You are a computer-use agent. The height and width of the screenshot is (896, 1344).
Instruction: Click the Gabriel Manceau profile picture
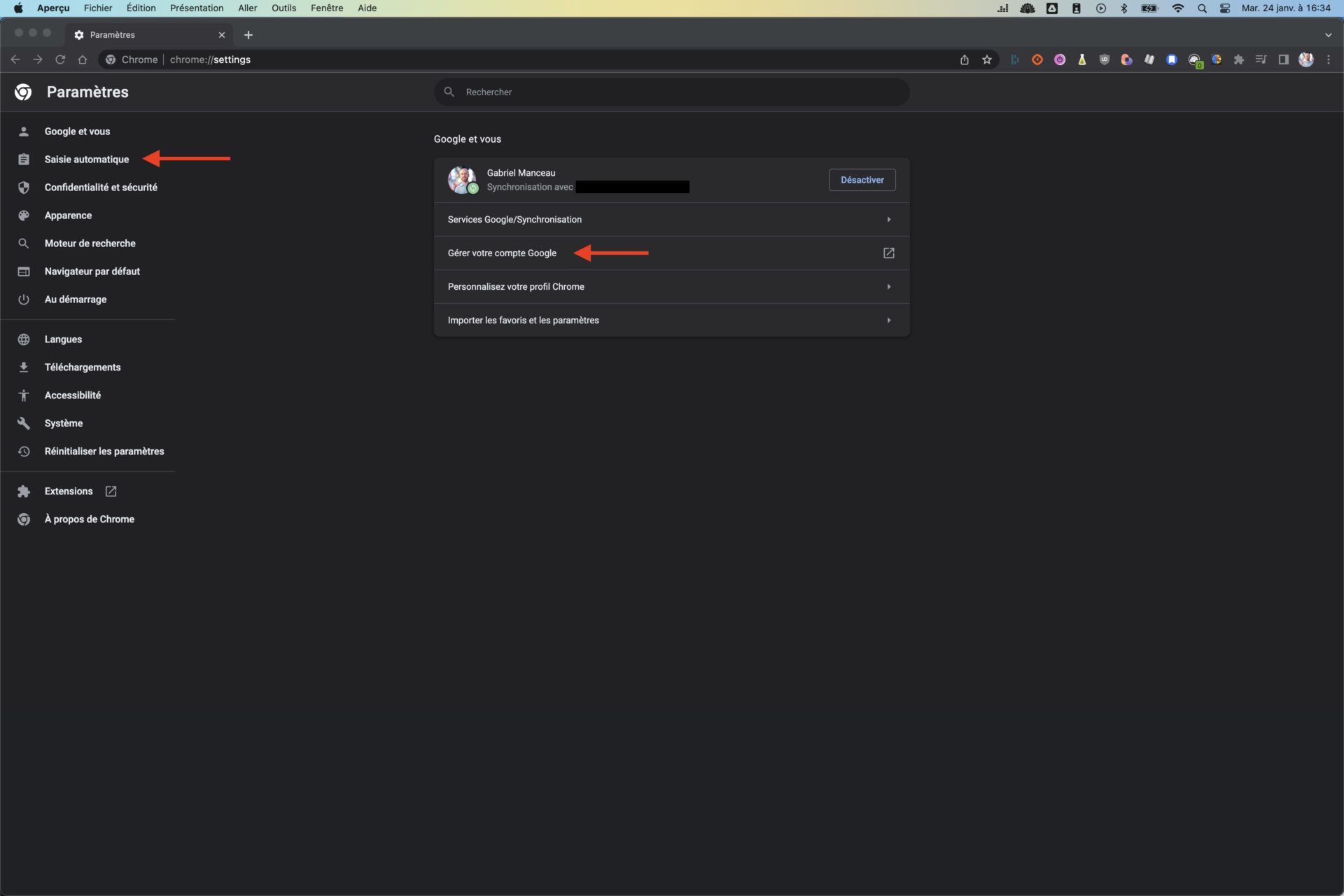coord(462,180)
